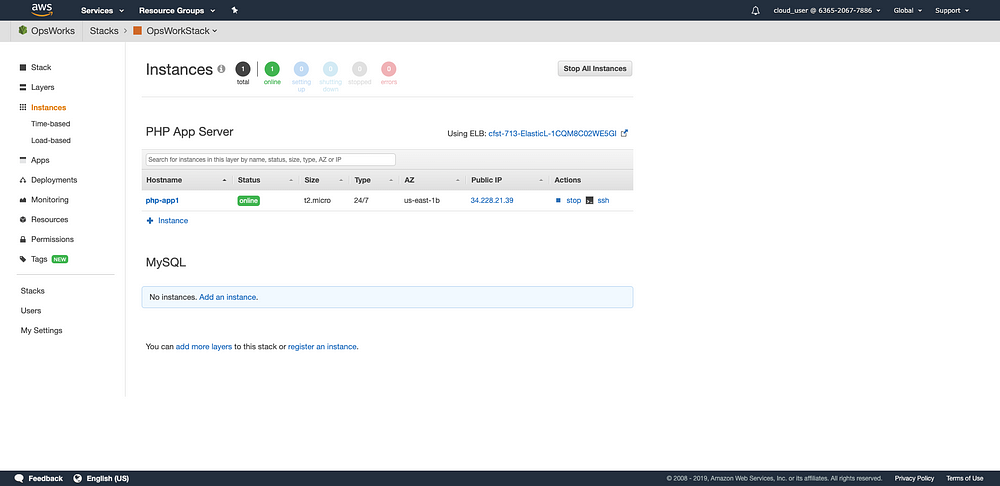Click Add an instance under MySQL
Screen dimensions: 1000x486
pos(228,297)
